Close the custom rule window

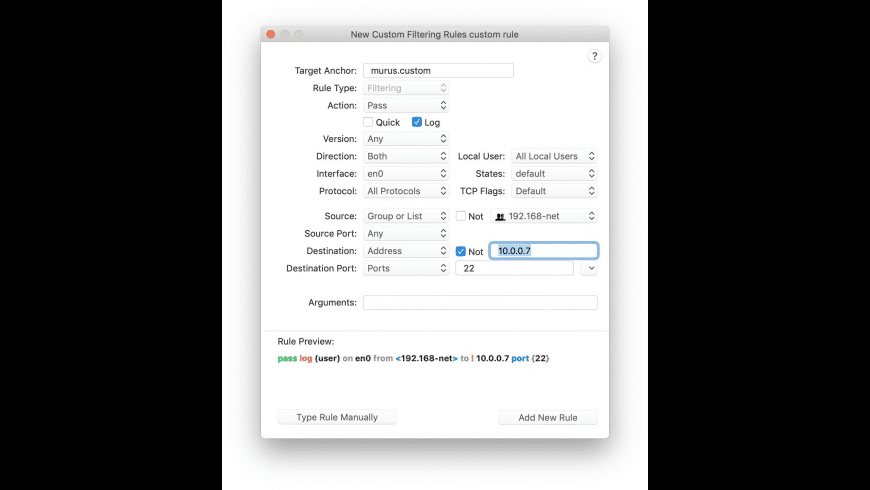pos(271,34)
